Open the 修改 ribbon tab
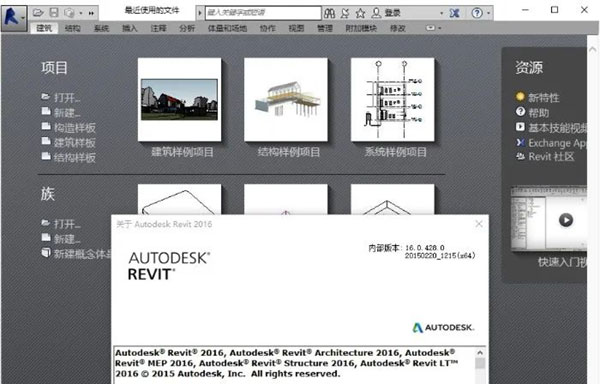 [398, 28]
